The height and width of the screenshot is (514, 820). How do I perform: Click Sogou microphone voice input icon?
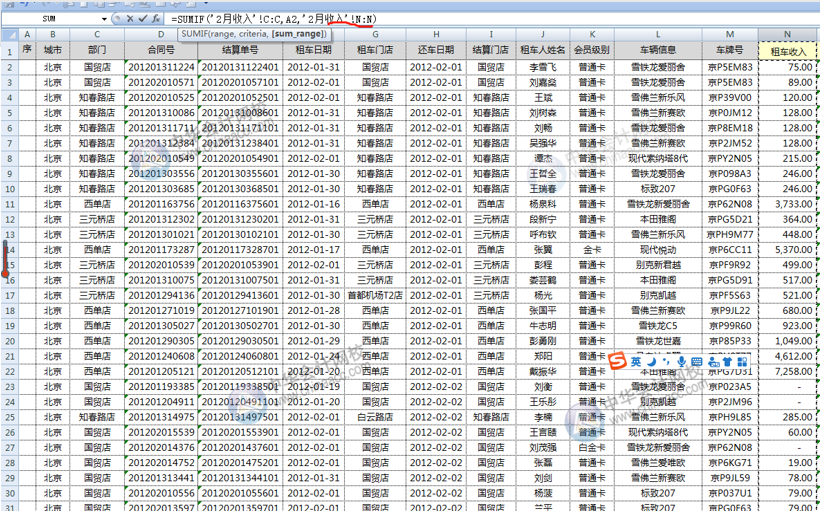click(682, 362)
